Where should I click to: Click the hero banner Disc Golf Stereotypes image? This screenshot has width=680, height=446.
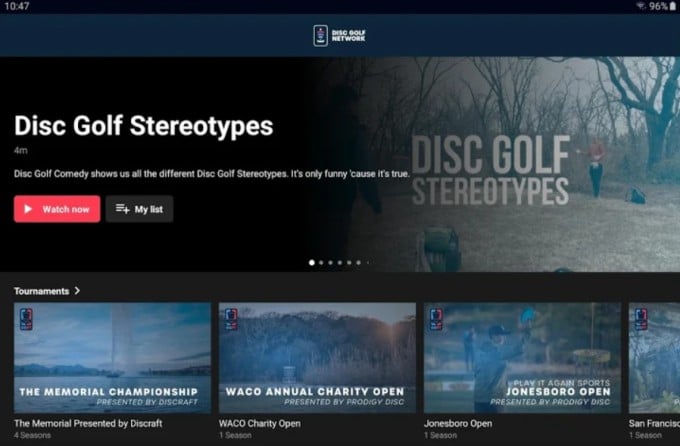(x=492, y=164)
